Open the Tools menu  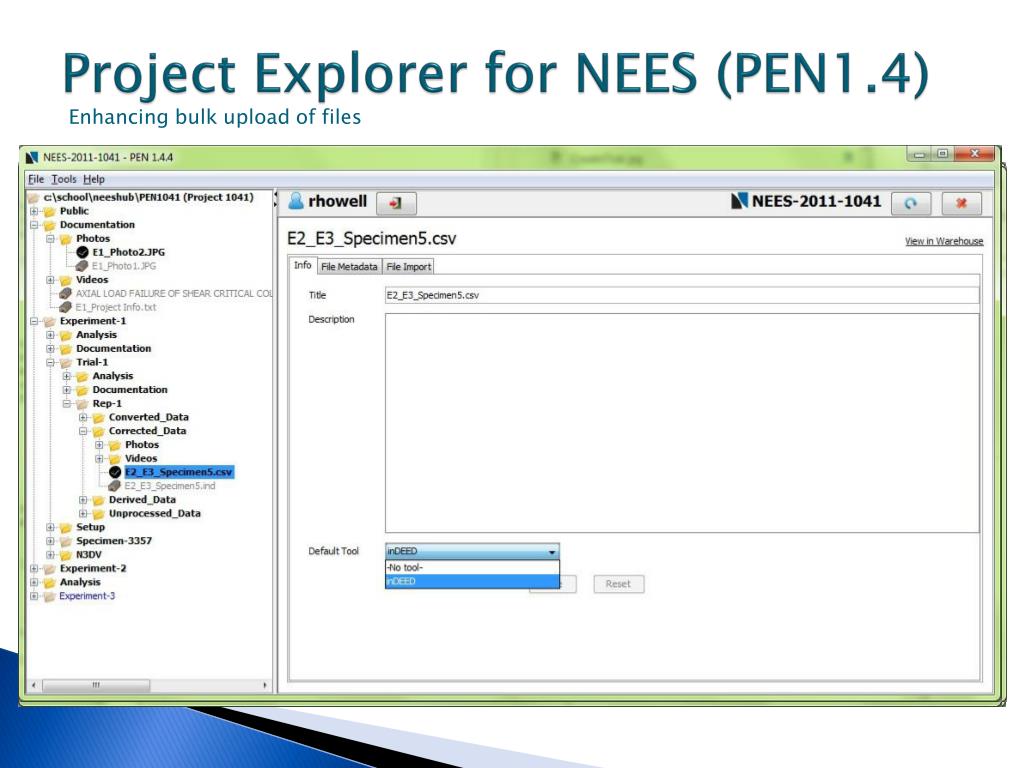[x=64, y=179]
